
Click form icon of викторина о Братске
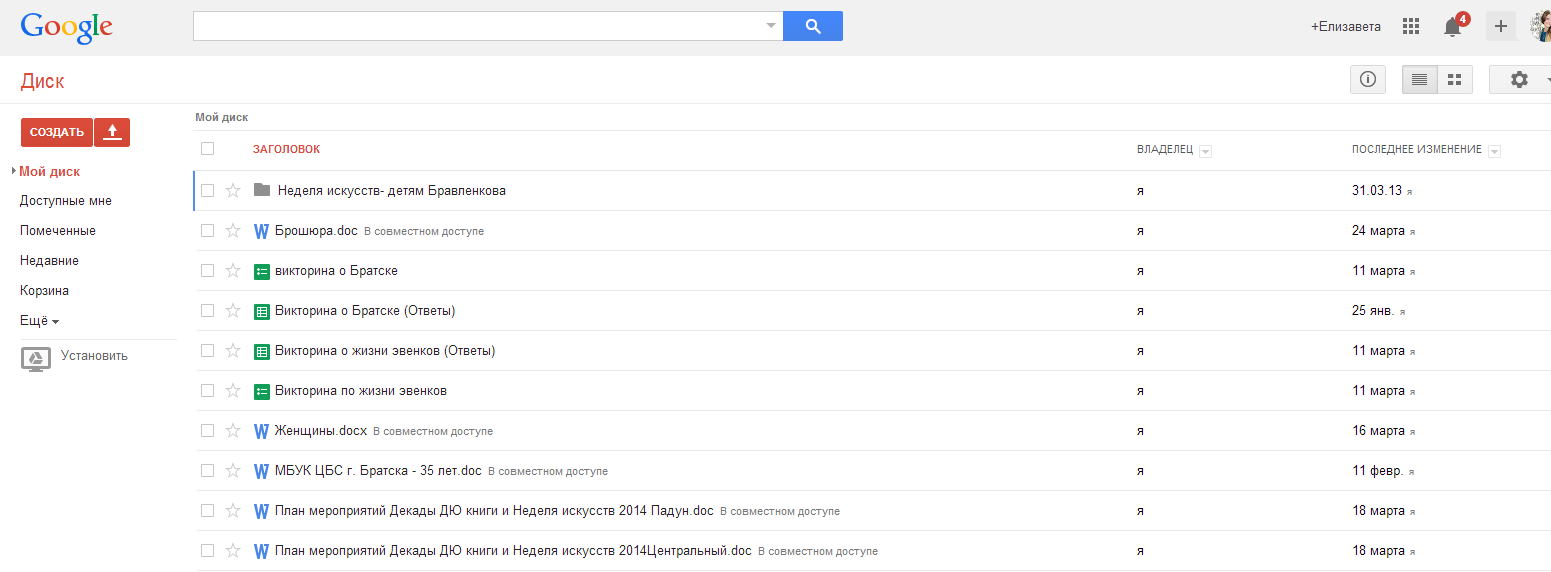pos(262,271)
